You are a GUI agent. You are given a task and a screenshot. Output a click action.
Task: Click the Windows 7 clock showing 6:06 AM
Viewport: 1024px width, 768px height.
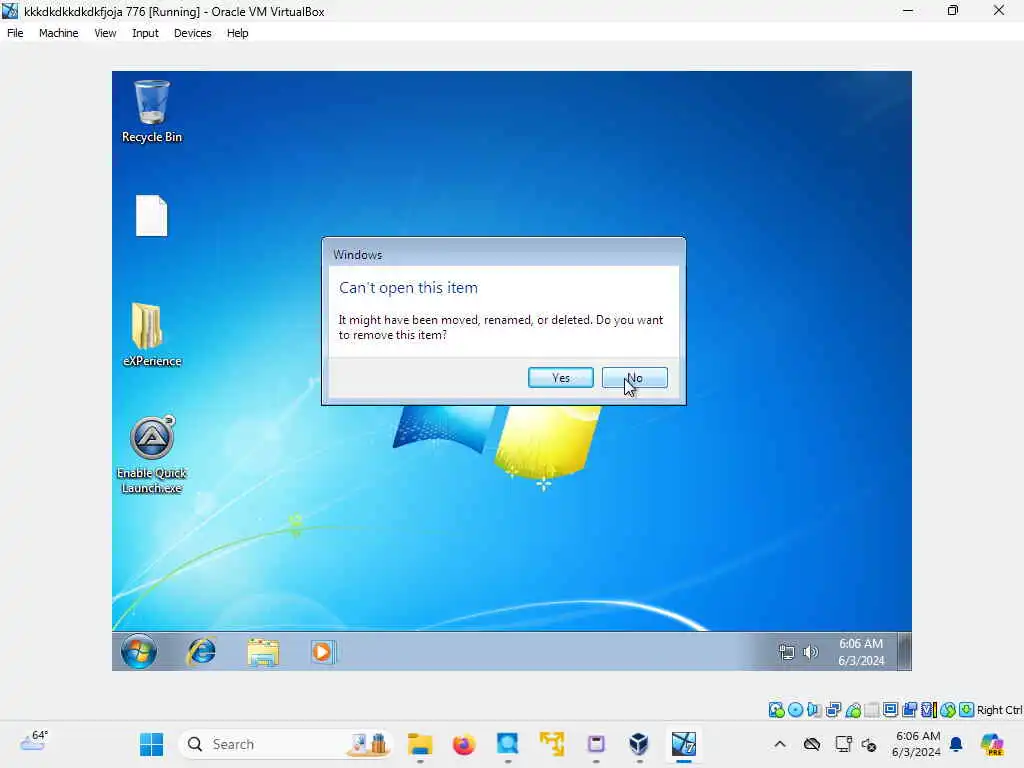[x=861, y=652]
